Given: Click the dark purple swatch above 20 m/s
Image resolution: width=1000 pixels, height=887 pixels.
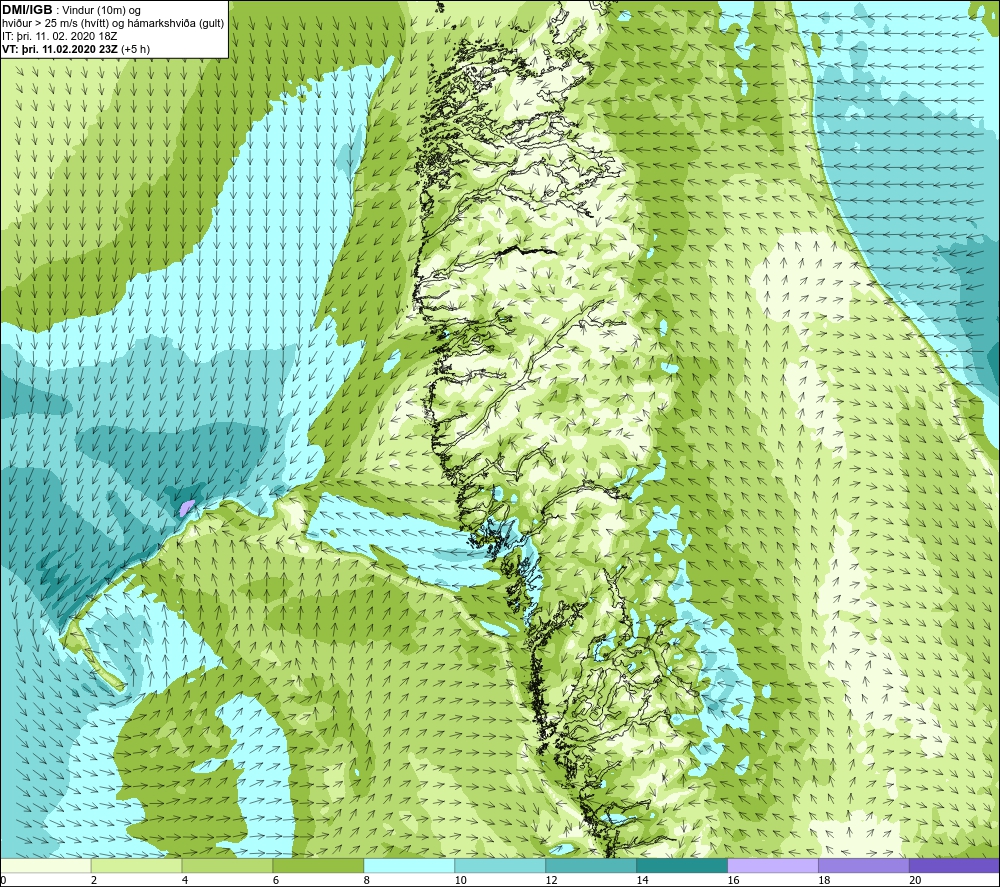Looking at the screenshot, I should [x=954, y=865].
